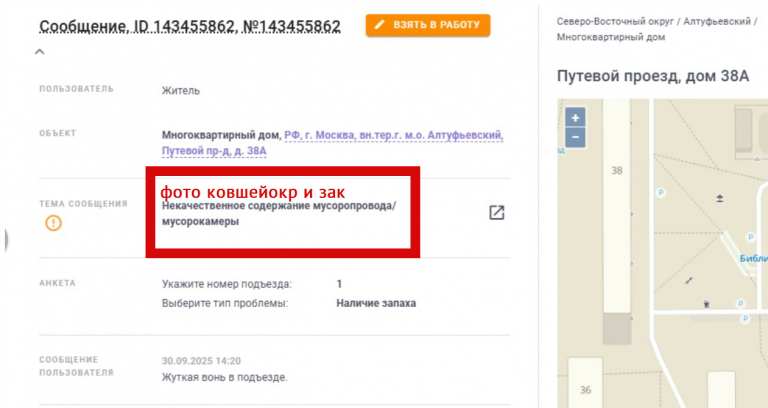Click the 'Наличие запаха' problem type value
Image resolution: width=768 pixels, height=408 pixels.
click(x=376, y=303)
